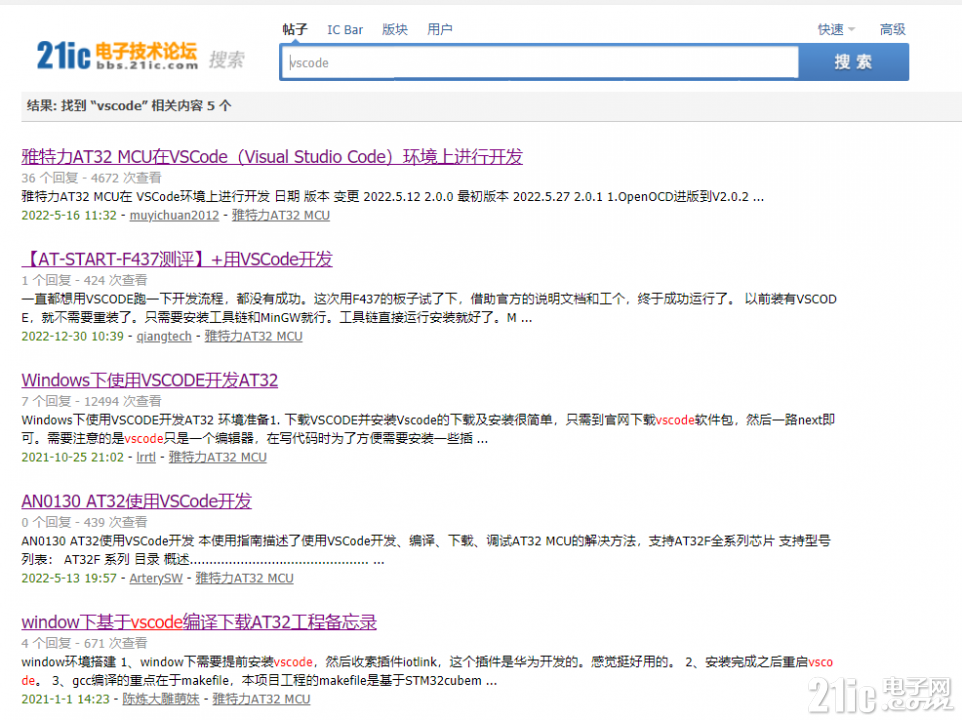The height and width of the screenshot is (720, 962).
Task: Click the 搜索 search button
Action: pos(853,62)
